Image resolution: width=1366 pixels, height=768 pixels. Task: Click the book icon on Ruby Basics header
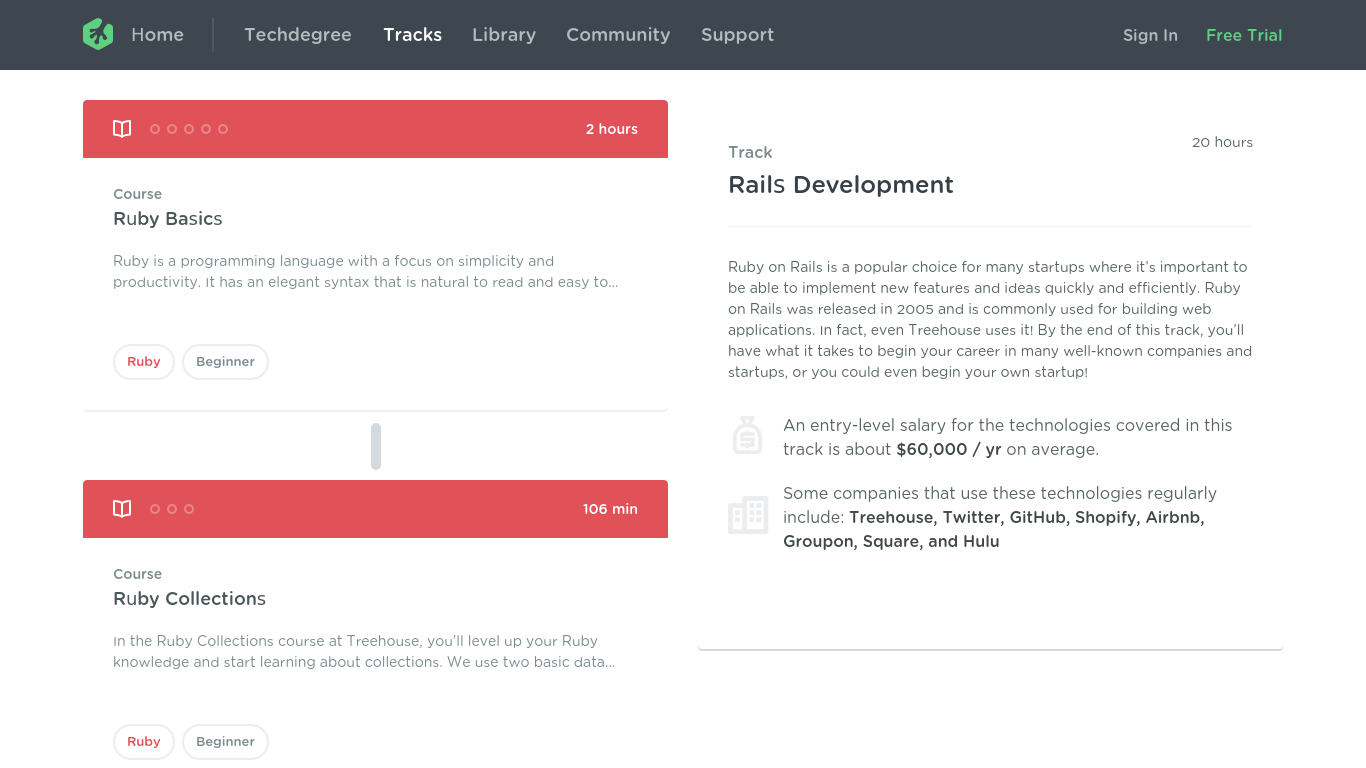122,129
